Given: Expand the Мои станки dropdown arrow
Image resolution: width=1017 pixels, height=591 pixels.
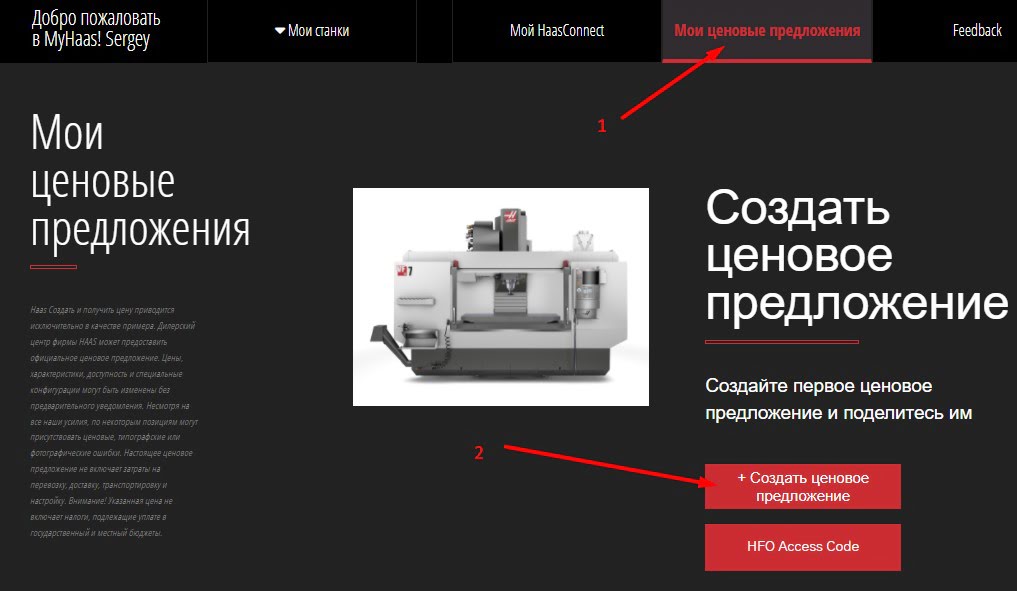Looking at the screenshot, I should 280,30.
